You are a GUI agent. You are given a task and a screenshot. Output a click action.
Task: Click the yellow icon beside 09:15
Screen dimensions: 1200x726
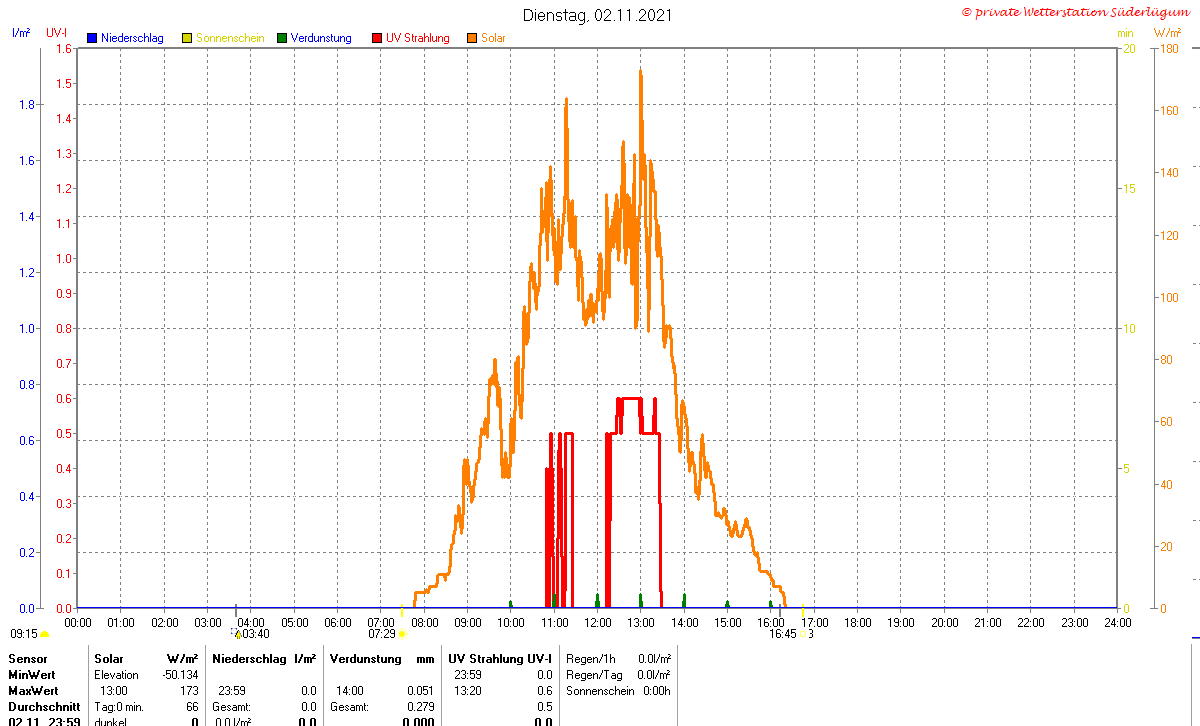pos(44,634)
